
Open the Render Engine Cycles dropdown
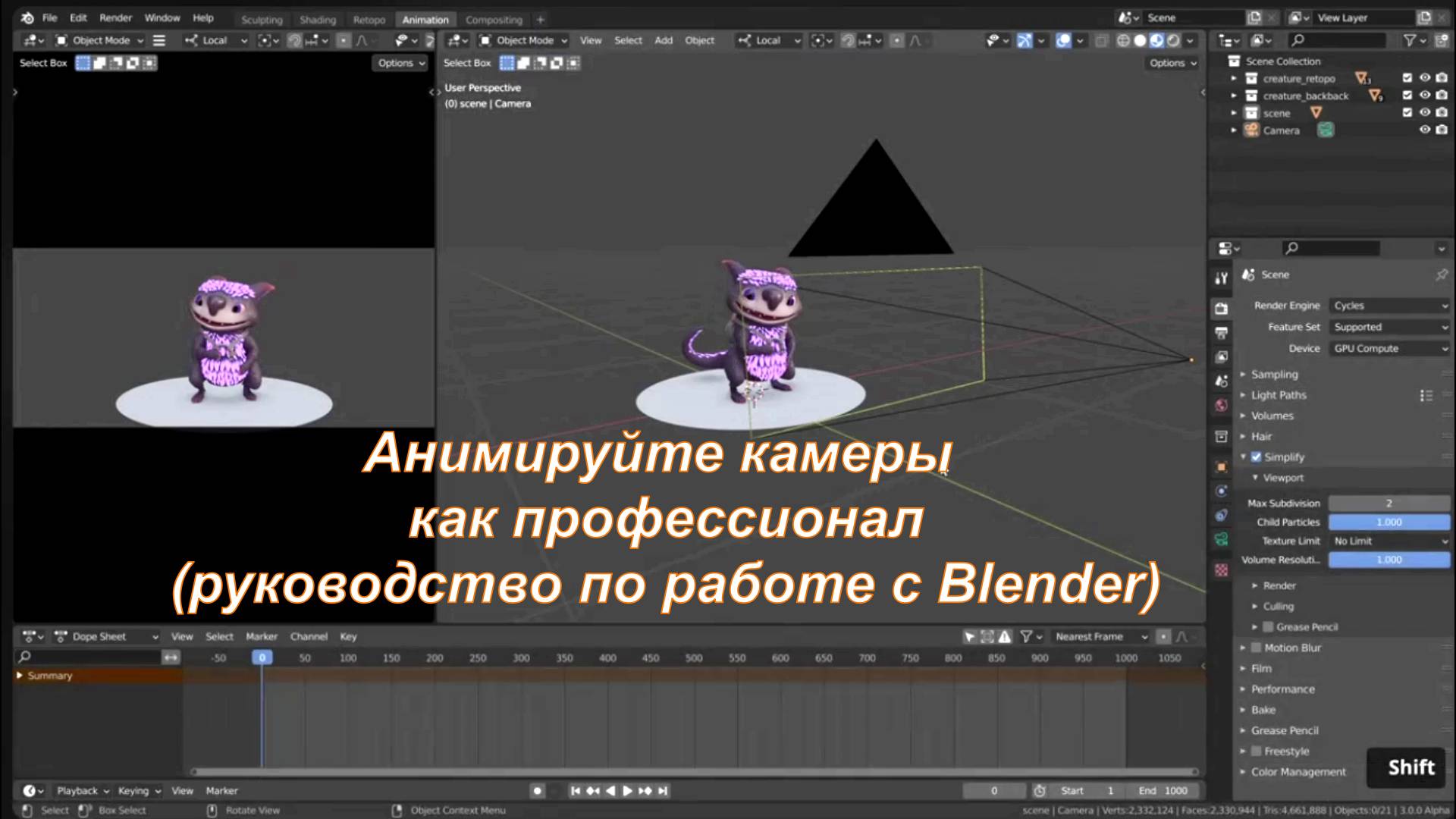tap(1389, 306)
